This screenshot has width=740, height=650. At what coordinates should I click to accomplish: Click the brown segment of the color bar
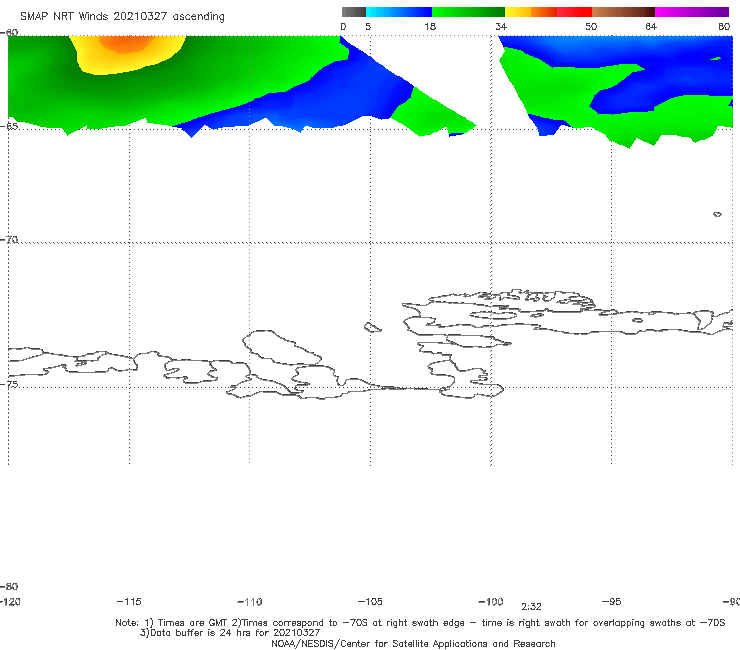click(623, 12)
